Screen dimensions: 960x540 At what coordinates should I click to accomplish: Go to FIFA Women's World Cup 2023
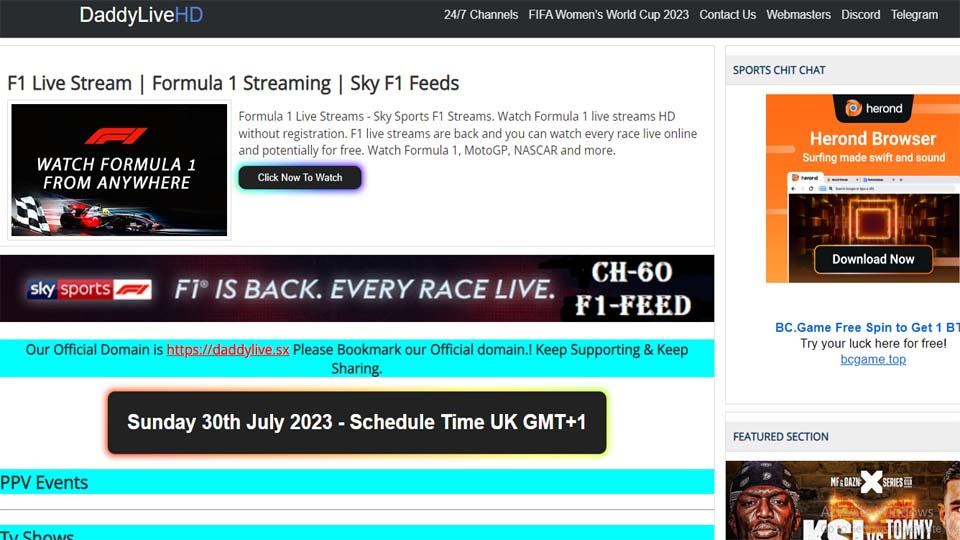(609, 15)
